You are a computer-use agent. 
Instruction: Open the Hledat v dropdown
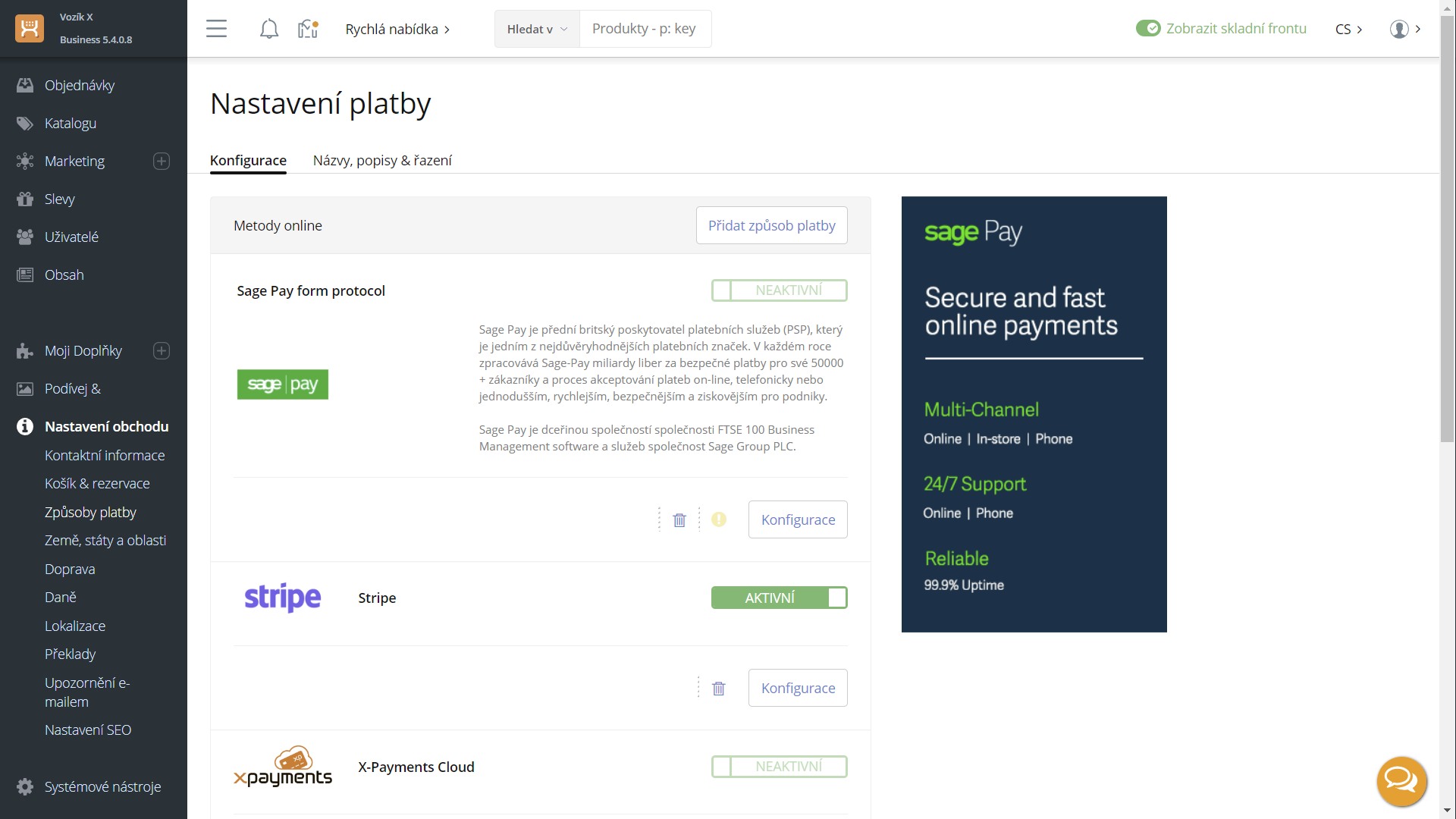pos(537,29)
